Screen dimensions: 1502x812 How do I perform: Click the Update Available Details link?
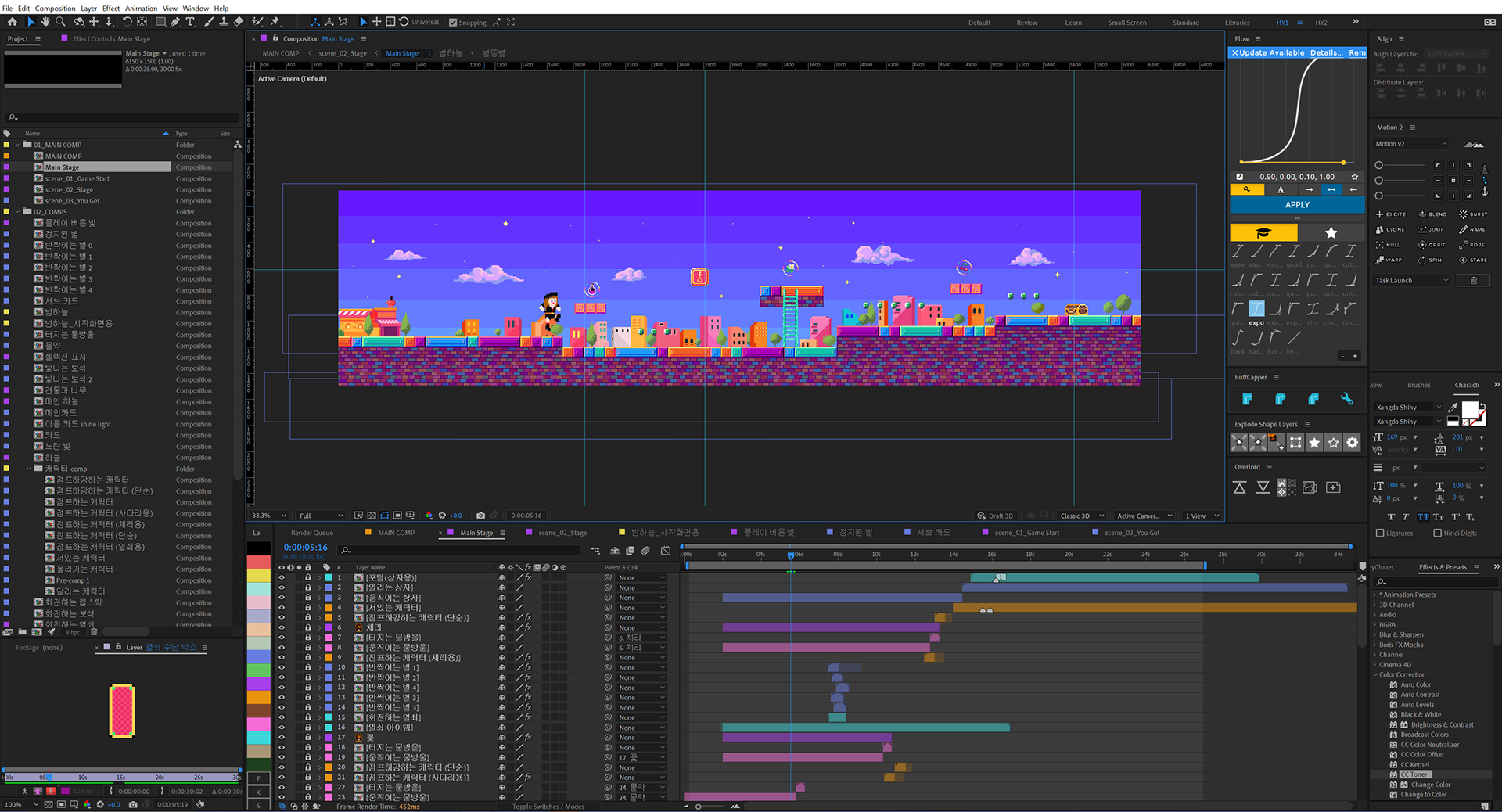point(1326,53)
